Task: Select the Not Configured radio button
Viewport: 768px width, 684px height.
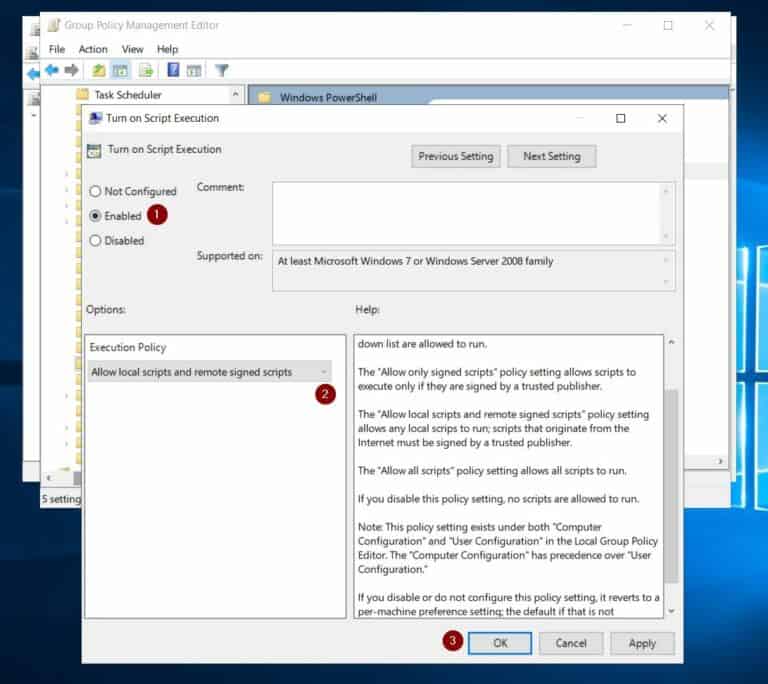Action: pos(95,191)
